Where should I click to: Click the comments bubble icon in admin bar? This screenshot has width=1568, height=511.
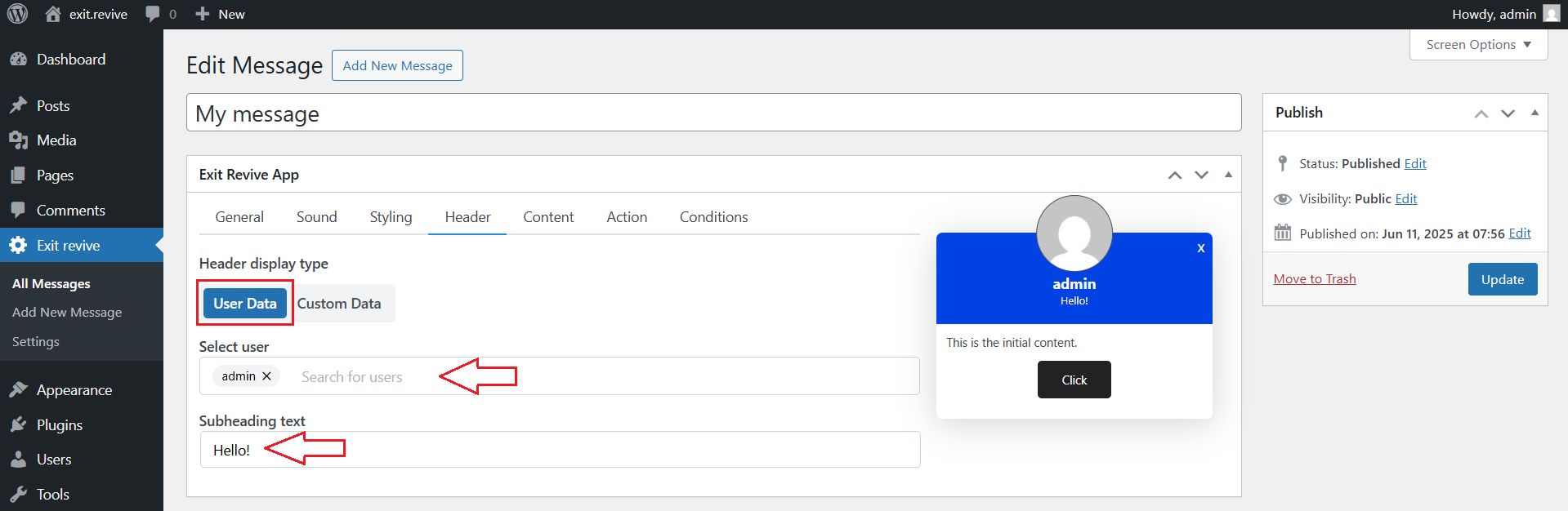pyautogui.click(x=153, y=14)
